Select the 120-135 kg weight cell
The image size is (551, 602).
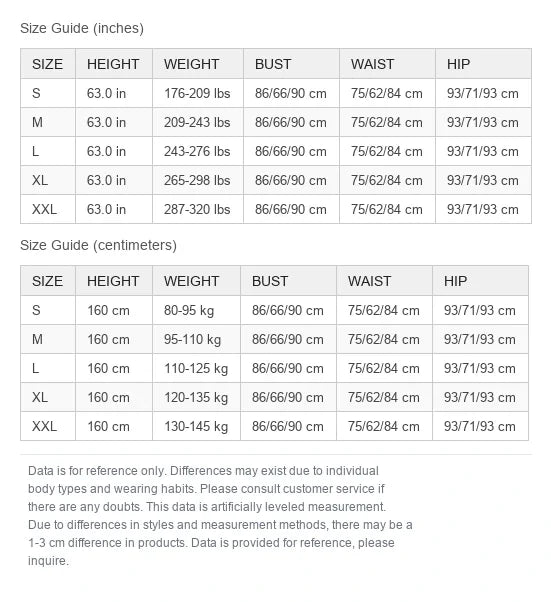pyautogui.click(x=196, y=397)
